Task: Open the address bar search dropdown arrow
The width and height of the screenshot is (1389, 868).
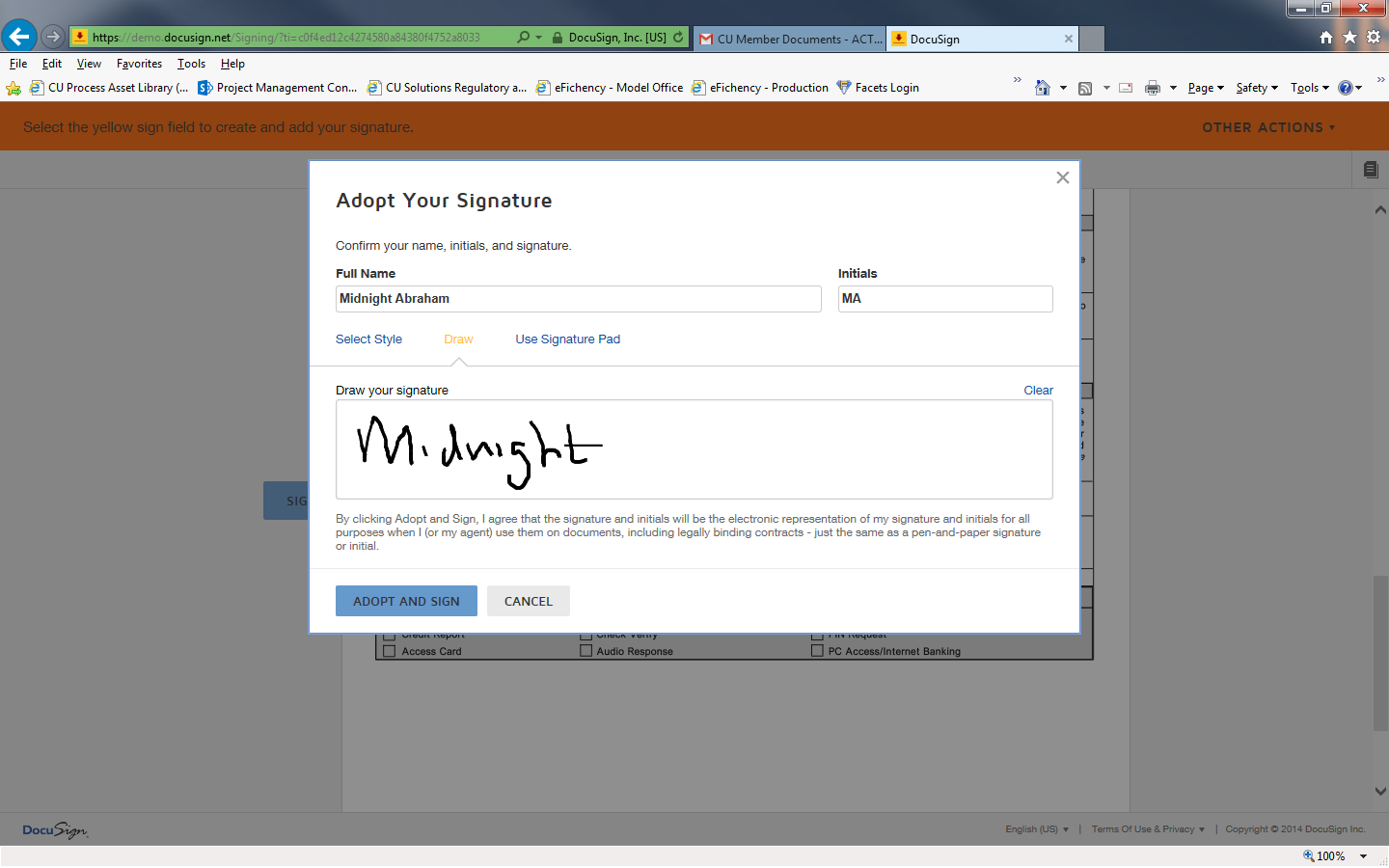Action: pos(538,37)
